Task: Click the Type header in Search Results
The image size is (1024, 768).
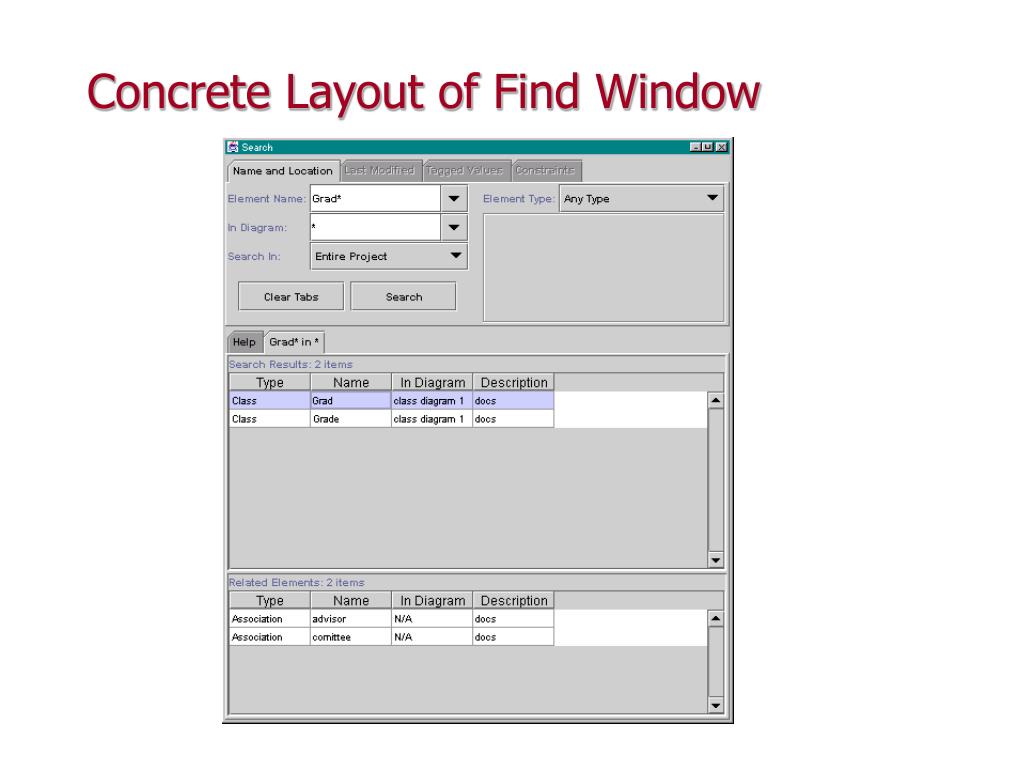Action: (x=270, y=383)
